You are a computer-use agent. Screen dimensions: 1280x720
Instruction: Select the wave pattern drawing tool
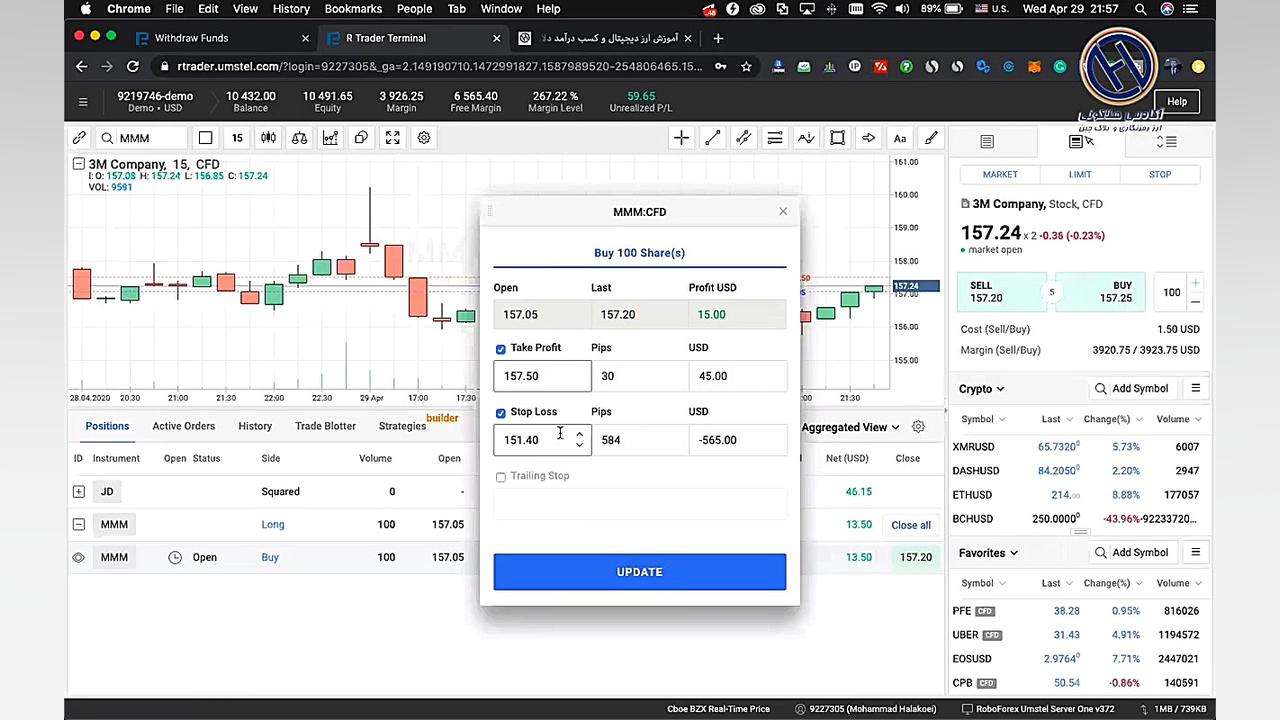806,138
